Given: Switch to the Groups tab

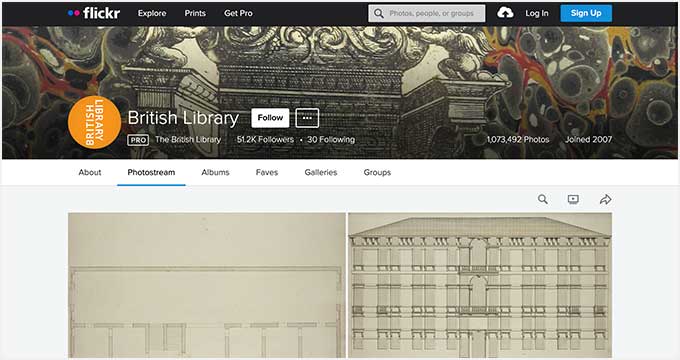Looking at the screenshot, I should 377,172.
